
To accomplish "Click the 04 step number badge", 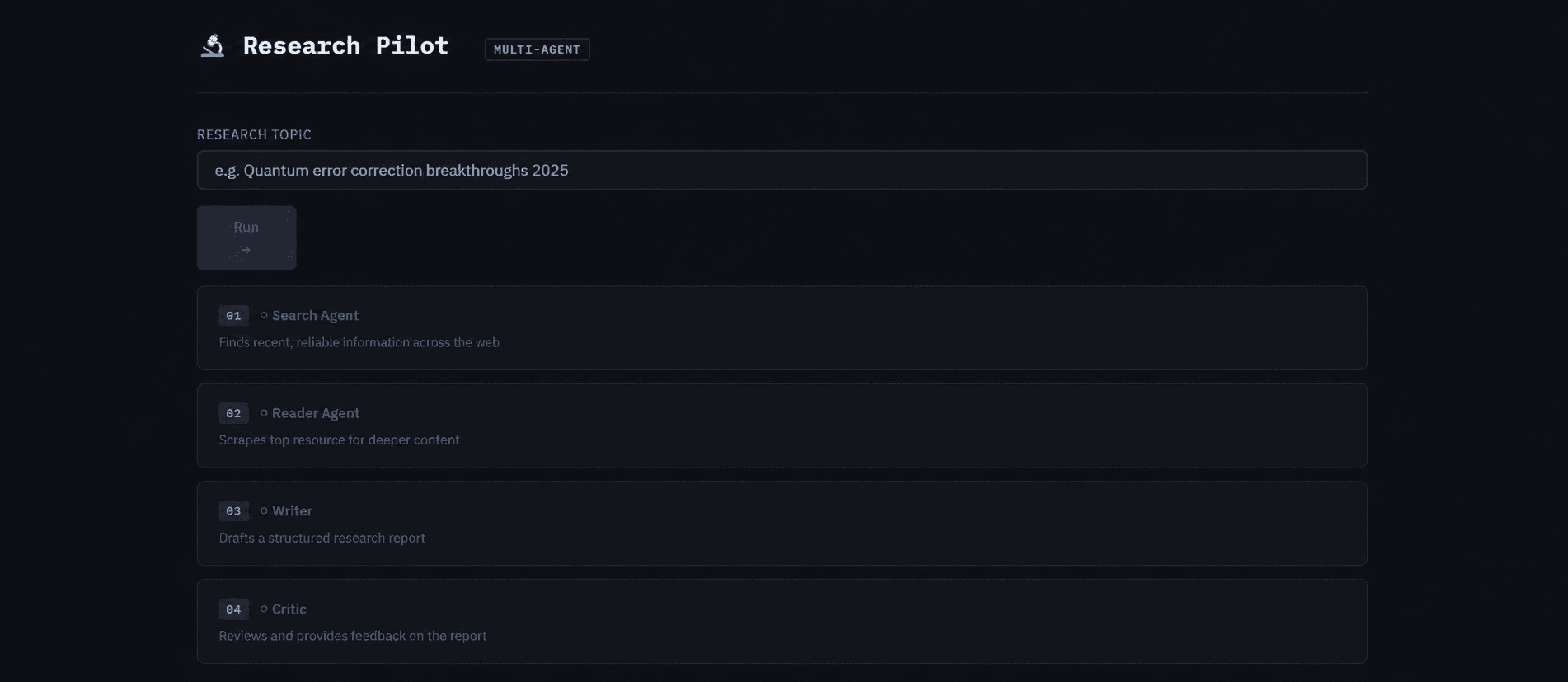I will [x=233, y=609].
